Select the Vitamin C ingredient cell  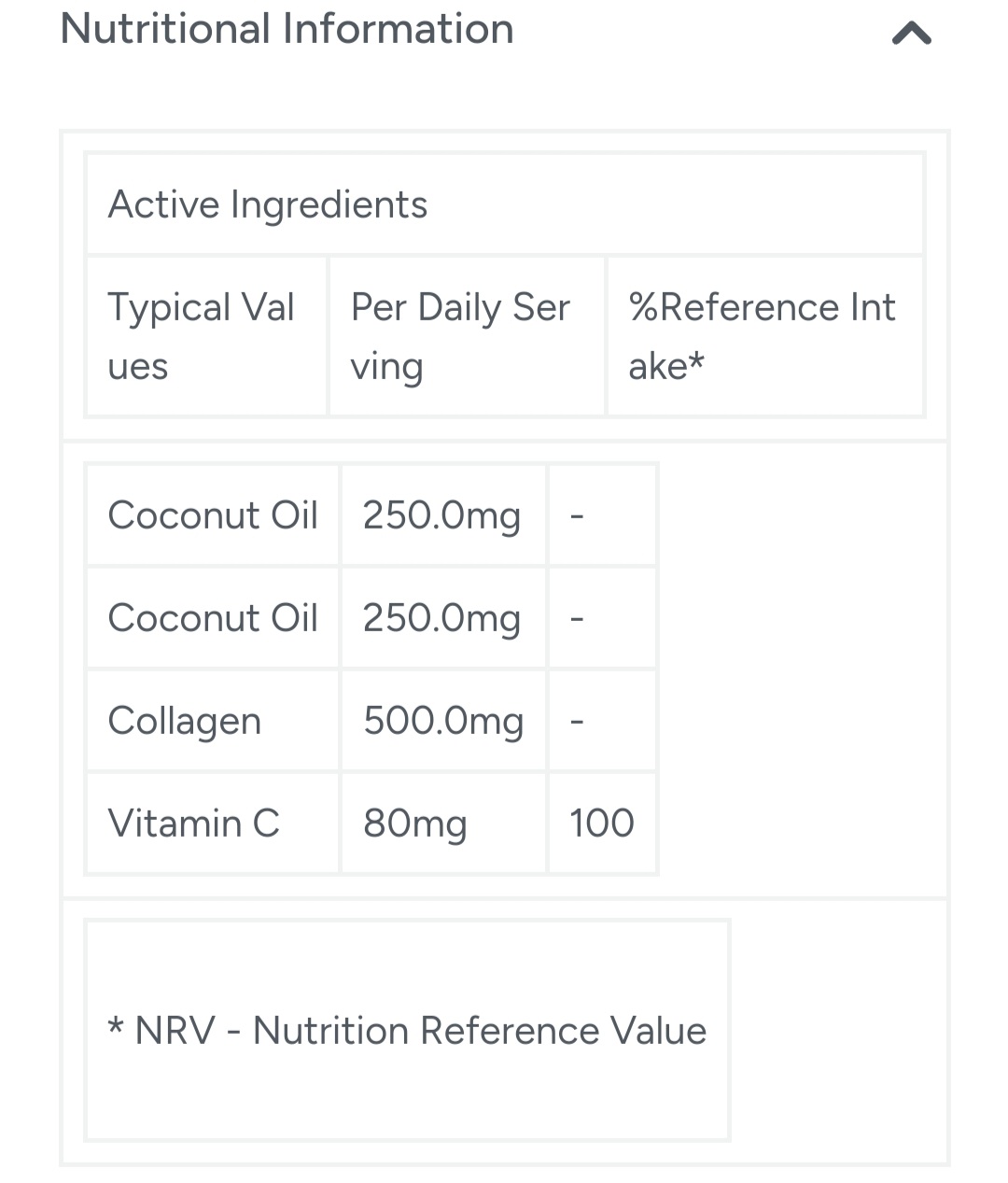point(194,824)
